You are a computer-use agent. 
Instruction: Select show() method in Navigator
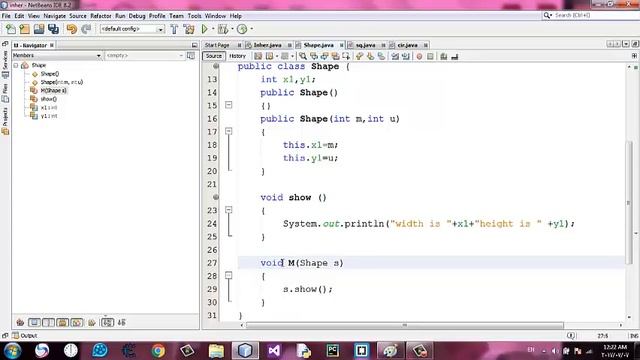click(x=49, y=99)
